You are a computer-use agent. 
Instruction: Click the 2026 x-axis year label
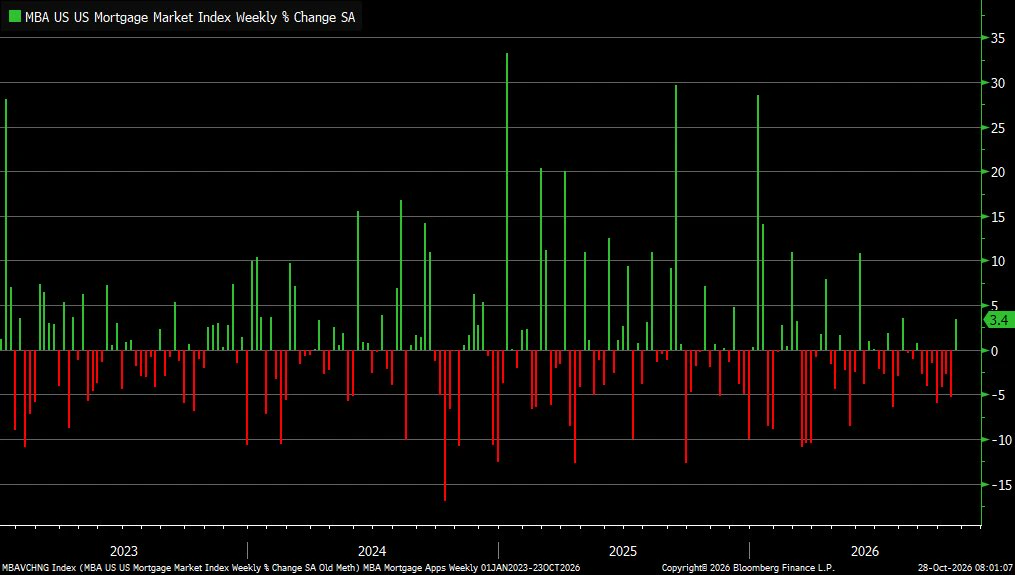pyautogui.click(x=865, y=551)
